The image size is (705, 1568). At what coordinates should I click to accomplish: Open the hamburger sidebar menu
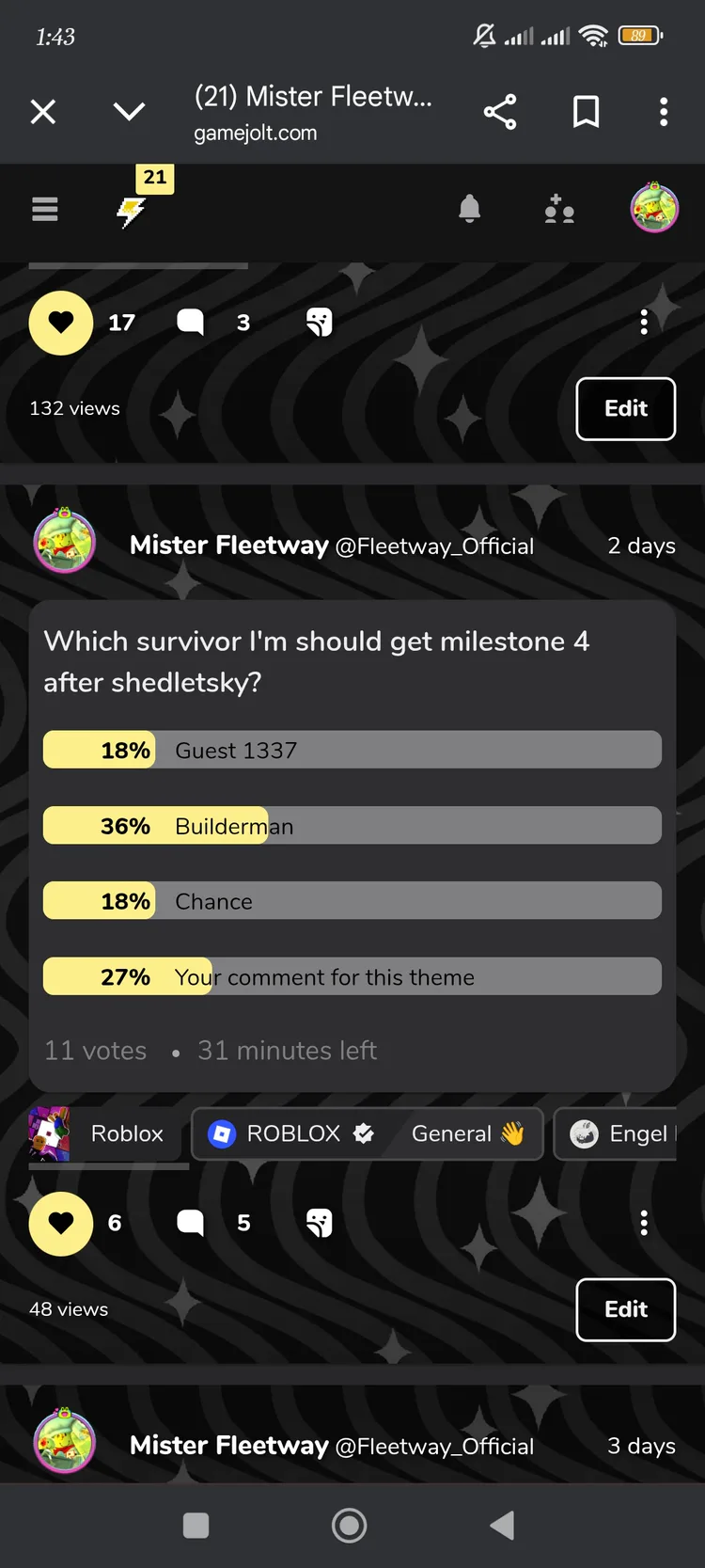click(x=45, y=209)
